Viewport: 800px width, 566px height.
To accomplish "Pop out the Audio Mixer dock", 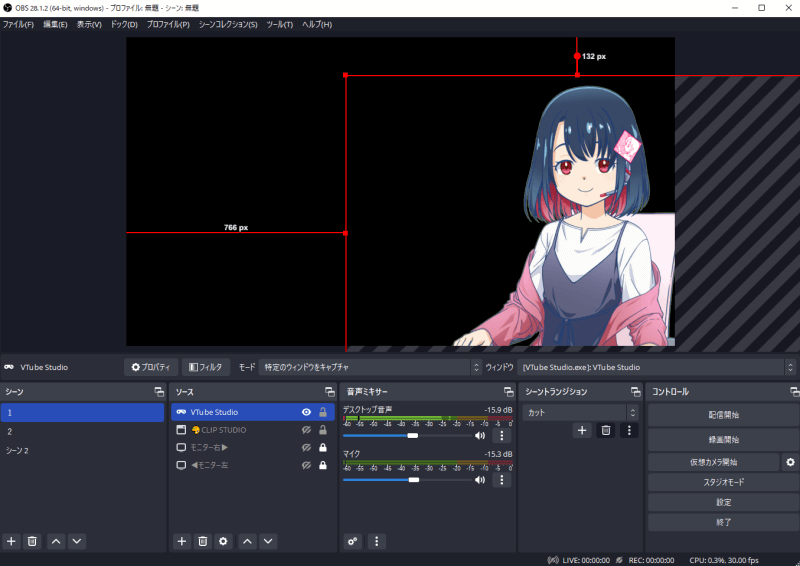I will [x=508, y=391].
